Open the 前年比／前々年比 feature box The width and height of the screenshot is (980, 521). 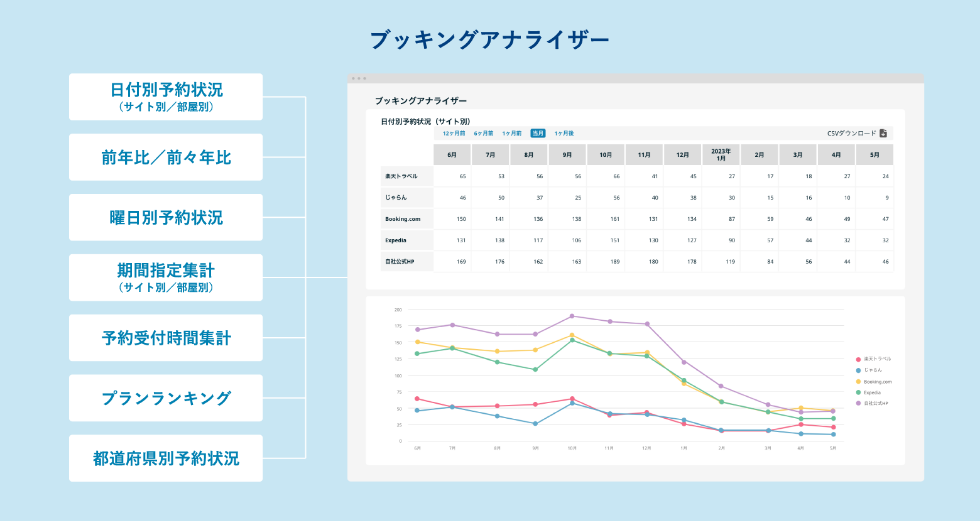pyautogui.click(x=166, y=157)
